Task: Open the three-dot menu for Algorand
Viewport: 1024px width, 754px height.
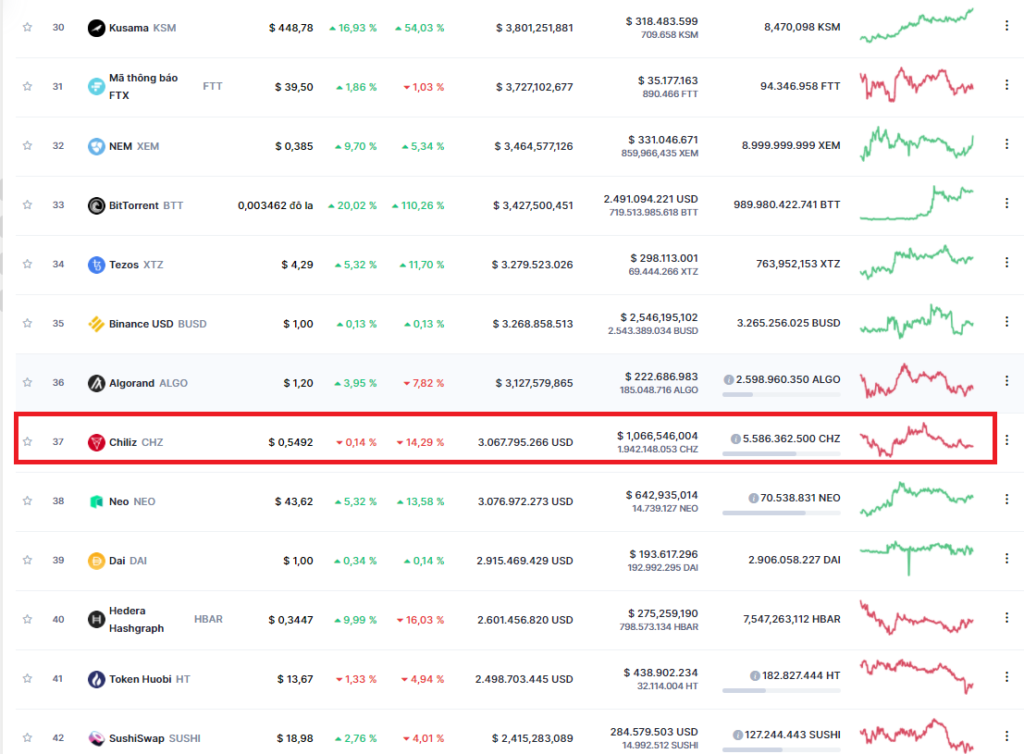Action: coord(1006,381)
